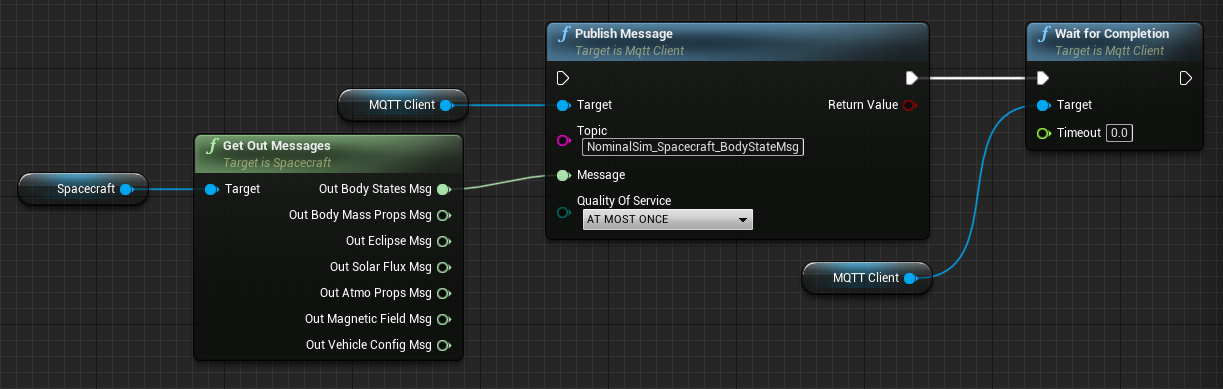
Task: Click the Out Body States Msg pin
Action: [x=443, y=189]
